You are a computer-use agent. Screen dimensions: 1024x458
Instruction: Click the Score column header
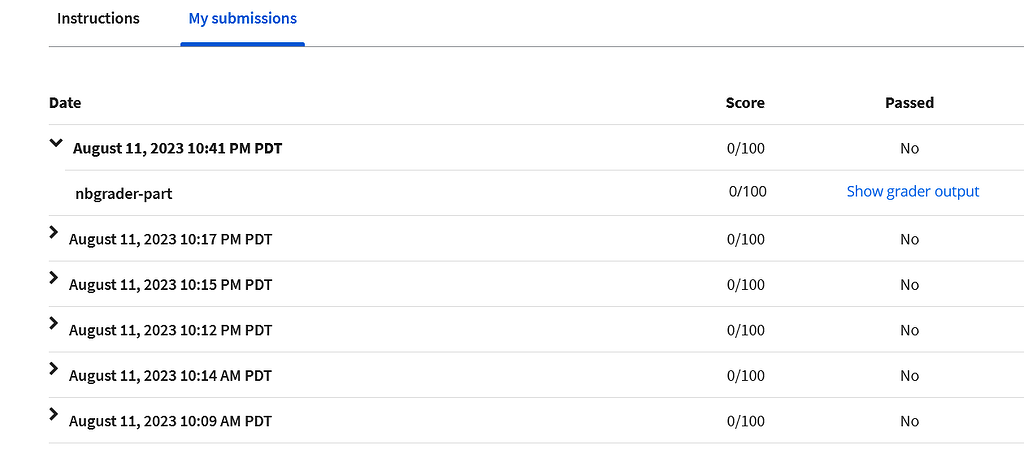pyautogui.click(x=745, y=103)
